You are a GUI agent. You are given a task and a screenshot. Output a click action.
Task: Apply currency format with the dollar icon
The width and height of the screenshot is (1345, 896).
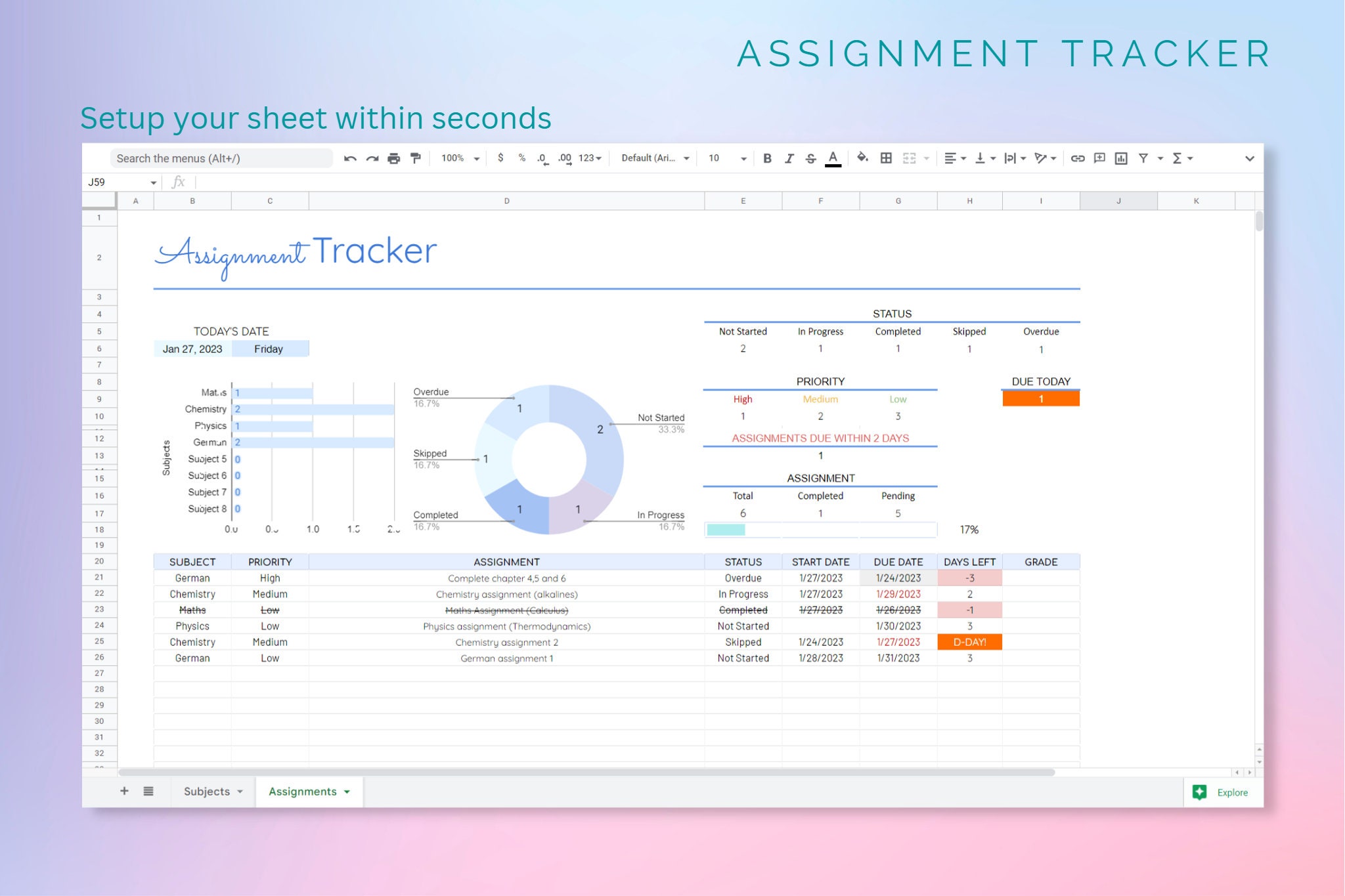pyautogui.click(x=500, y=158)
